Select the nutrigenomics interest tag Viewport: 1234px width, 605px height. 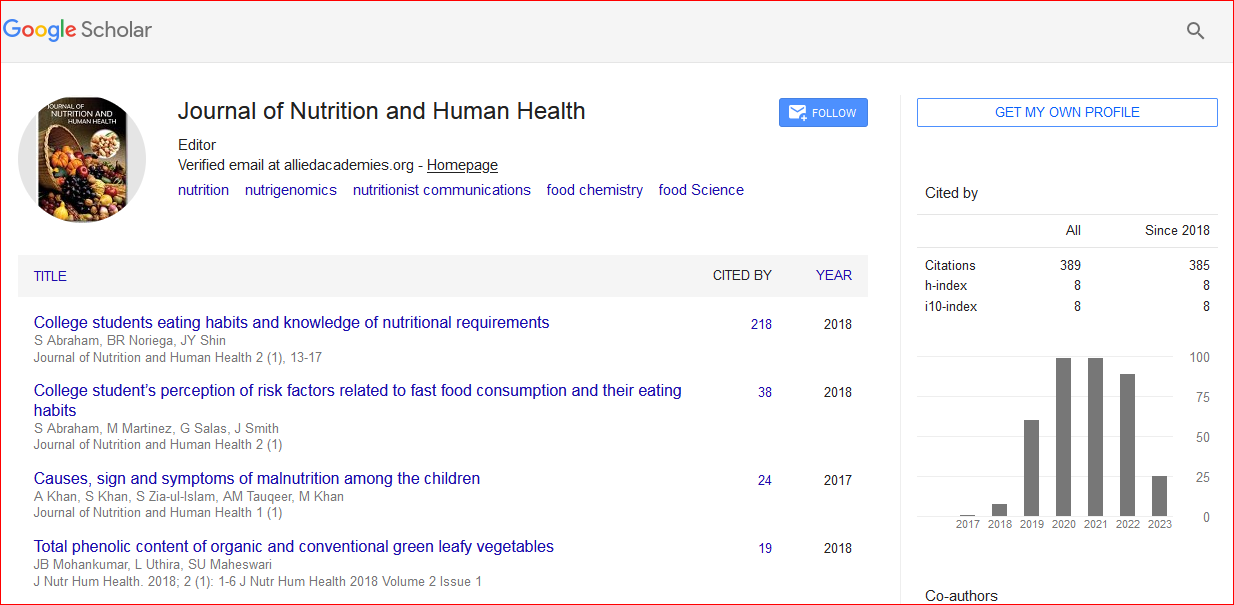pos(291,190)
